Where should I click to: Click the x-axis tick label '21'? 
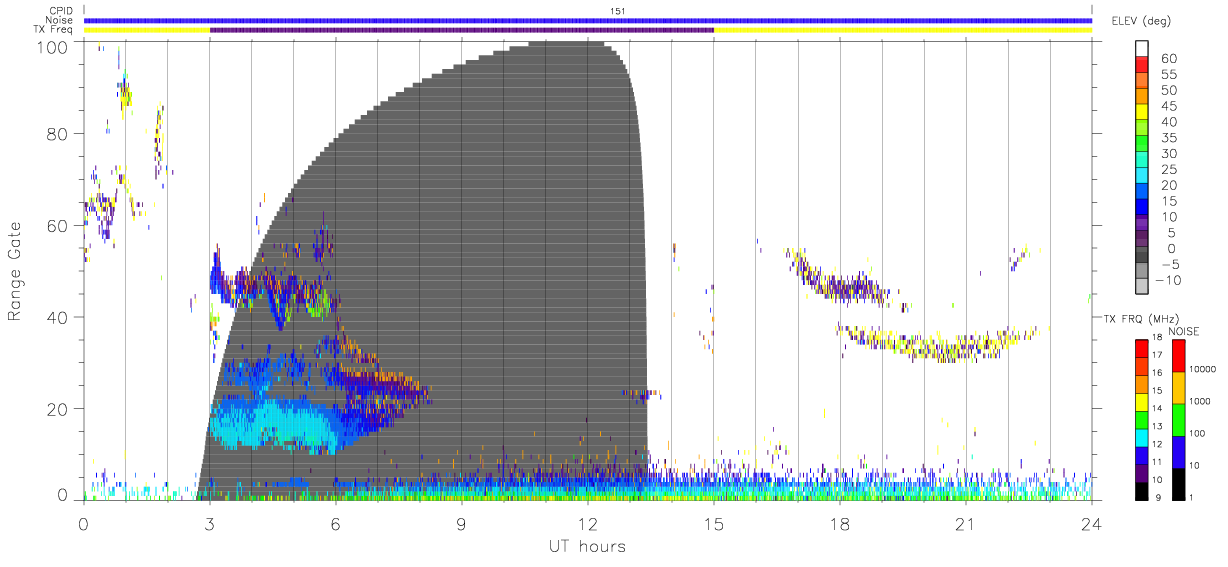coord(965,523)
